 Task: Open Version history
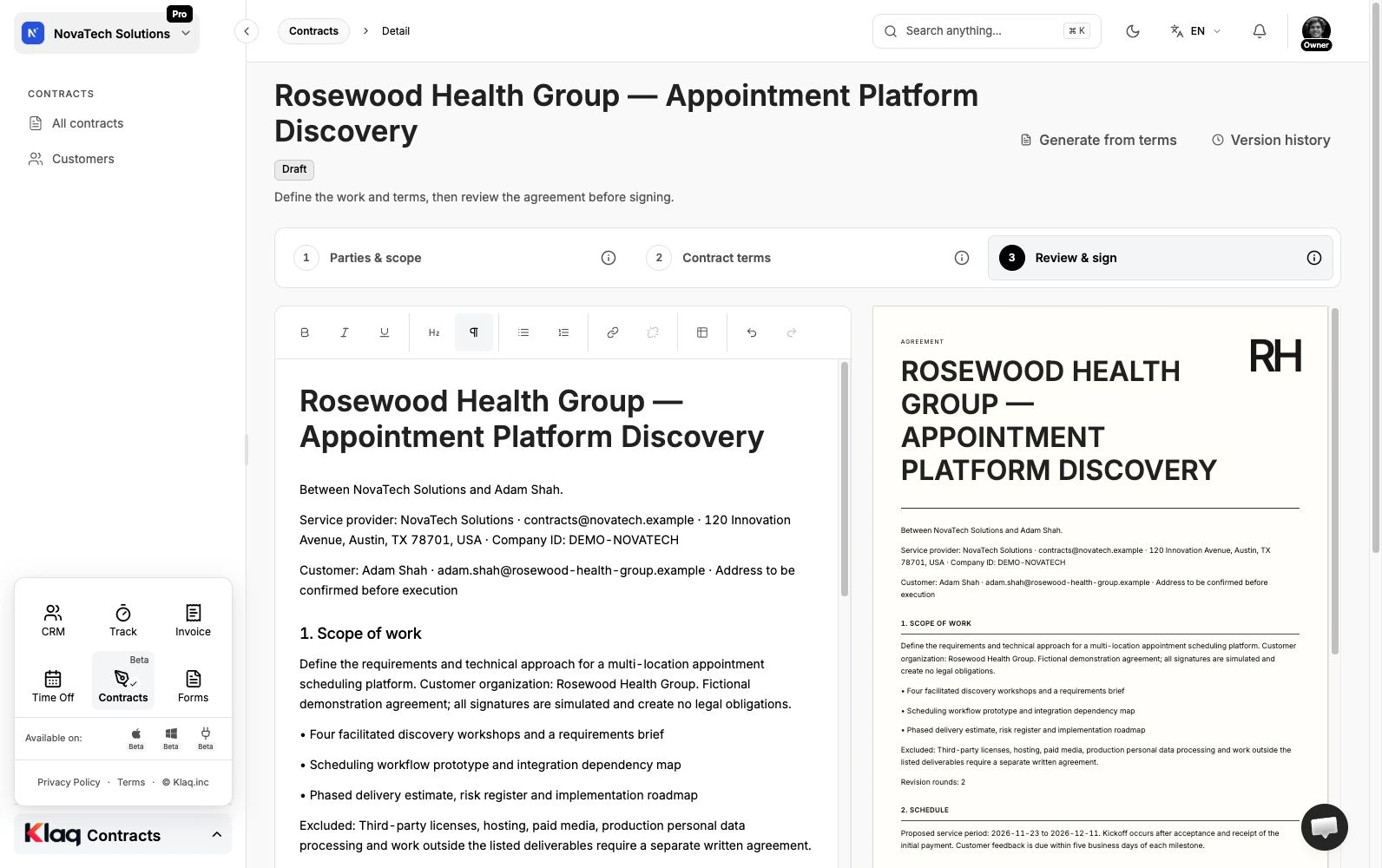pos(1271,140)
